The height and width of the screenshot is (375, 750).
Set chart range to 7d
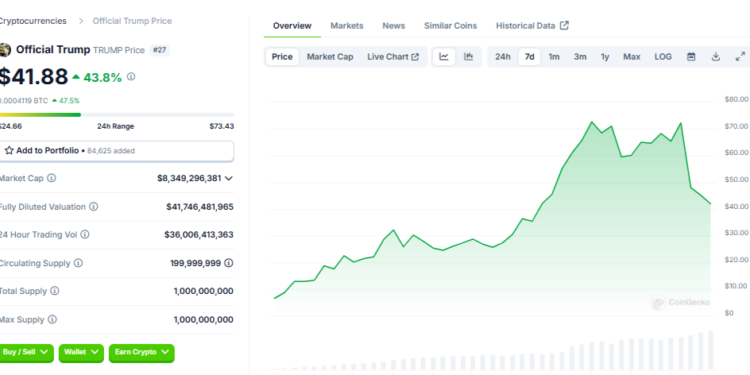click(529, 56)
